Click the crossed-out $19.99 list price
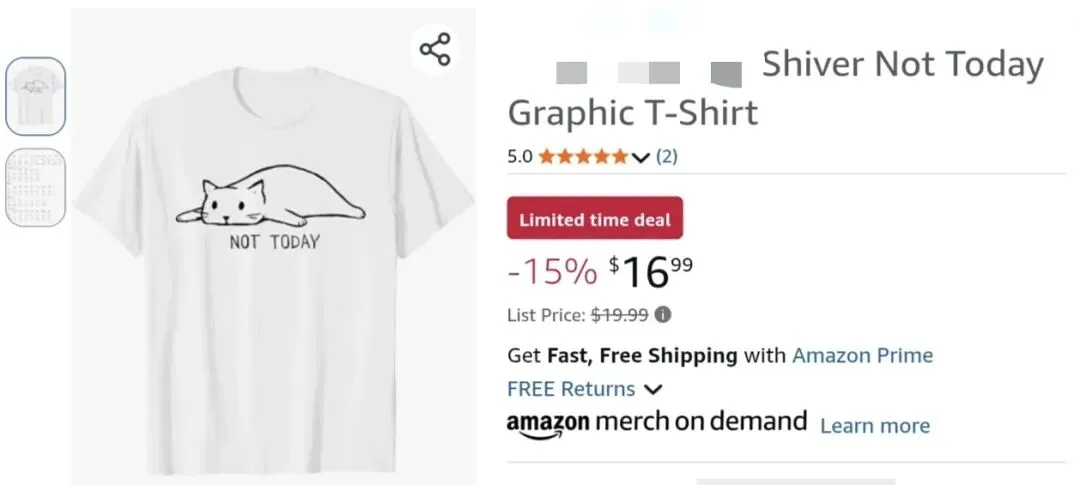 [x=619, y=315]
